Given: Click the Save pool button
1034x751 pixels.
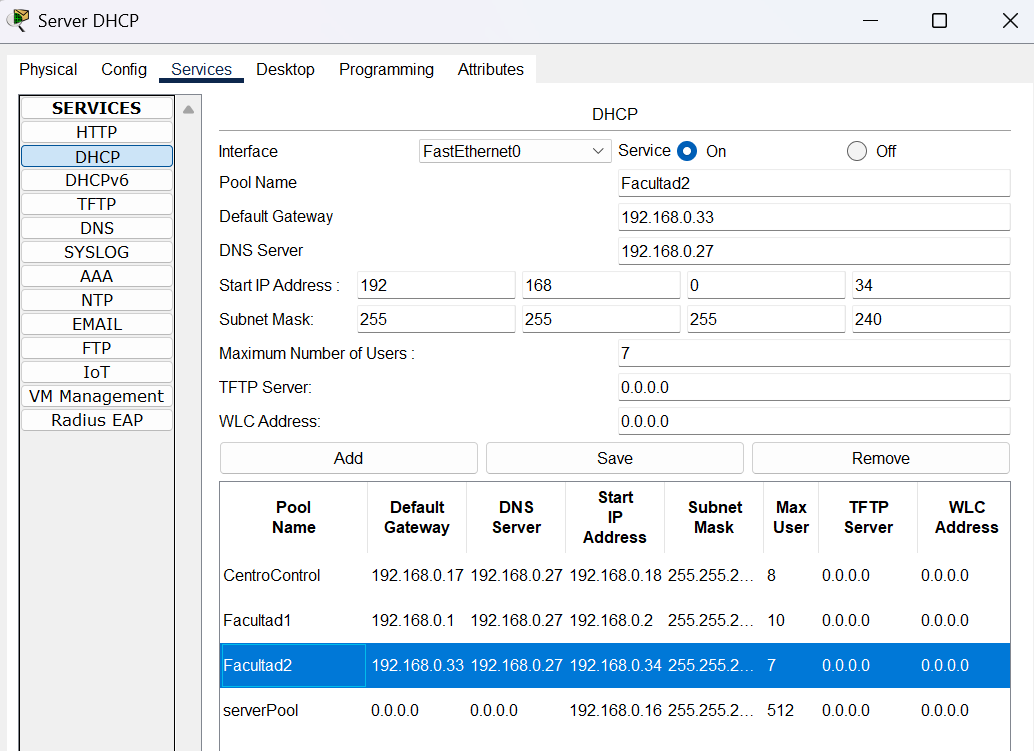Looking at the screenshot, I should tap(615, 458).
